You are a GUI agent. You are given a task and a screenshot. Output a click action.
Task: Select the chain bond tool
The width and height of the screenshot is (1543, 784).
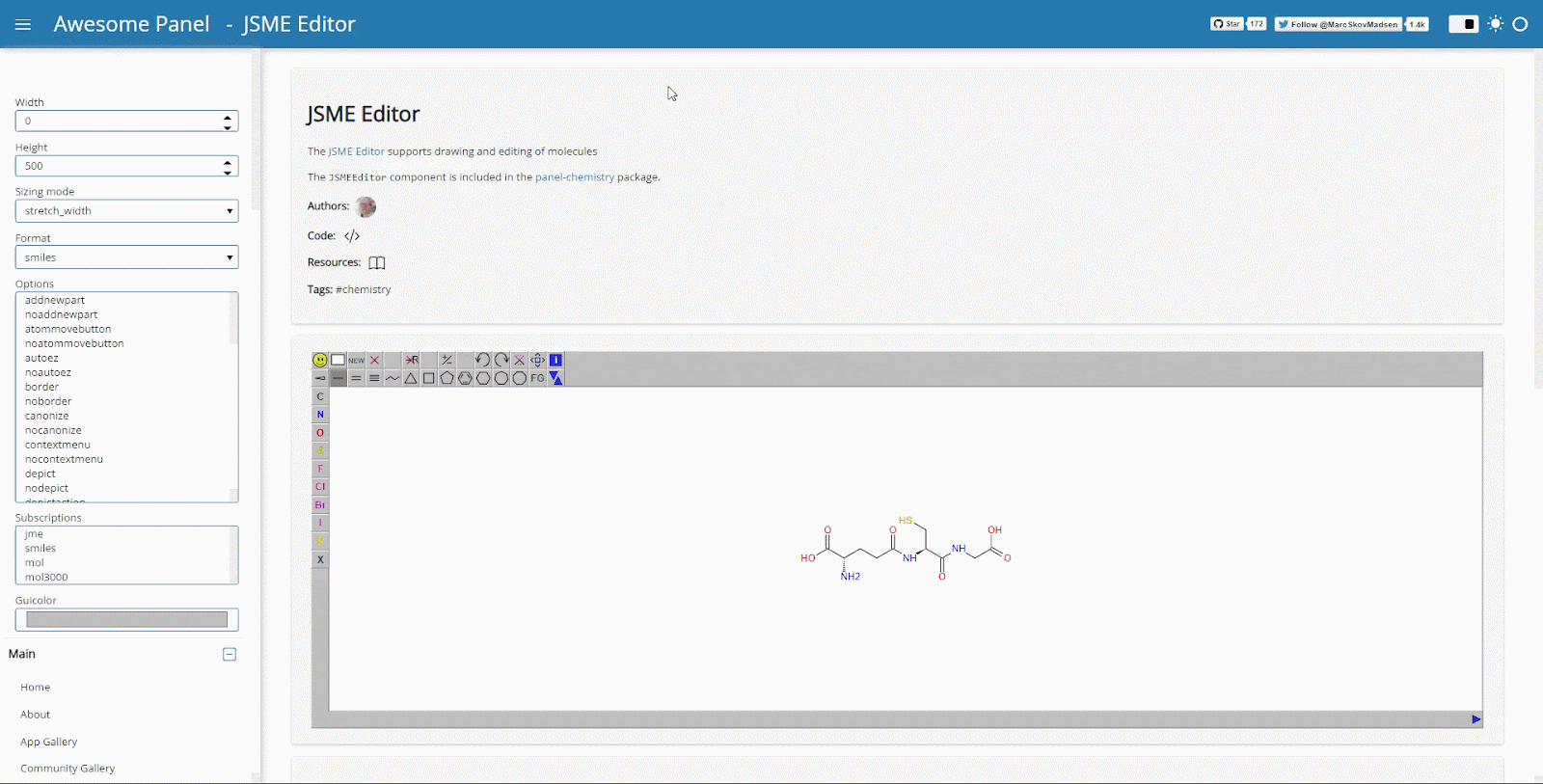click(393, 378)
